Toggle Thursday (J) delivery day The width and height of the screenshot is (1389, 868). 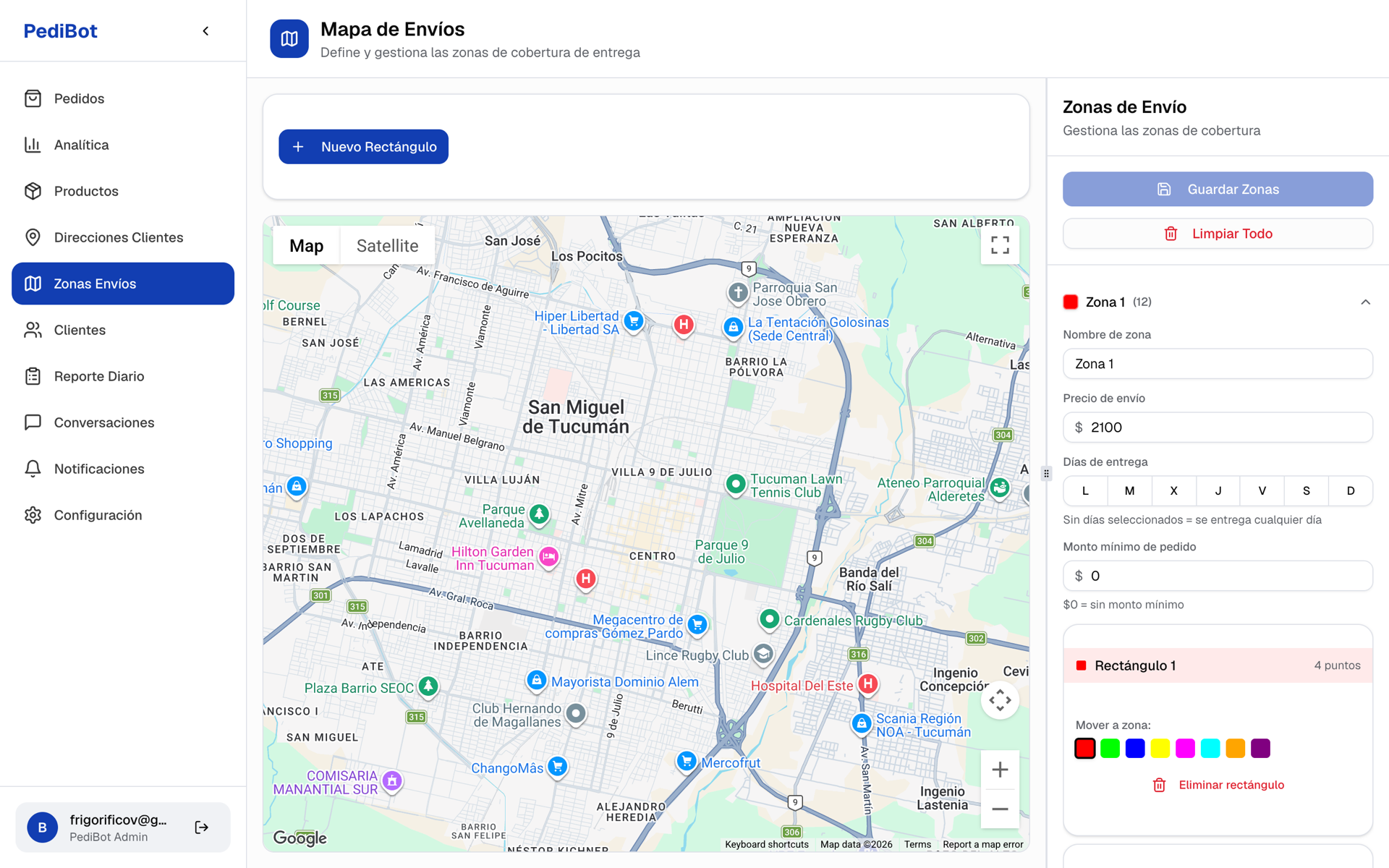1218,490
